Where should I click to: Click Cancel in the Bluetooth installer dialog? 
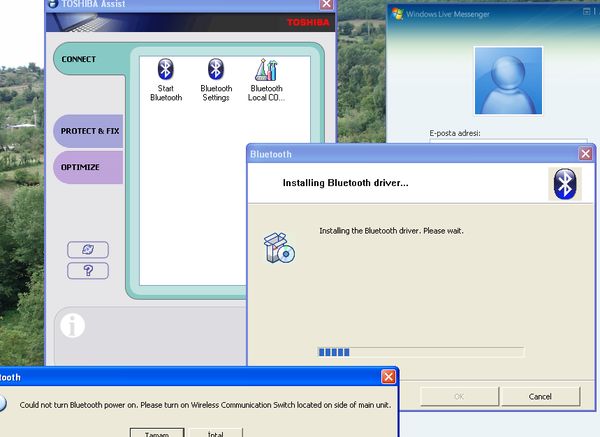tap(540, 396)
